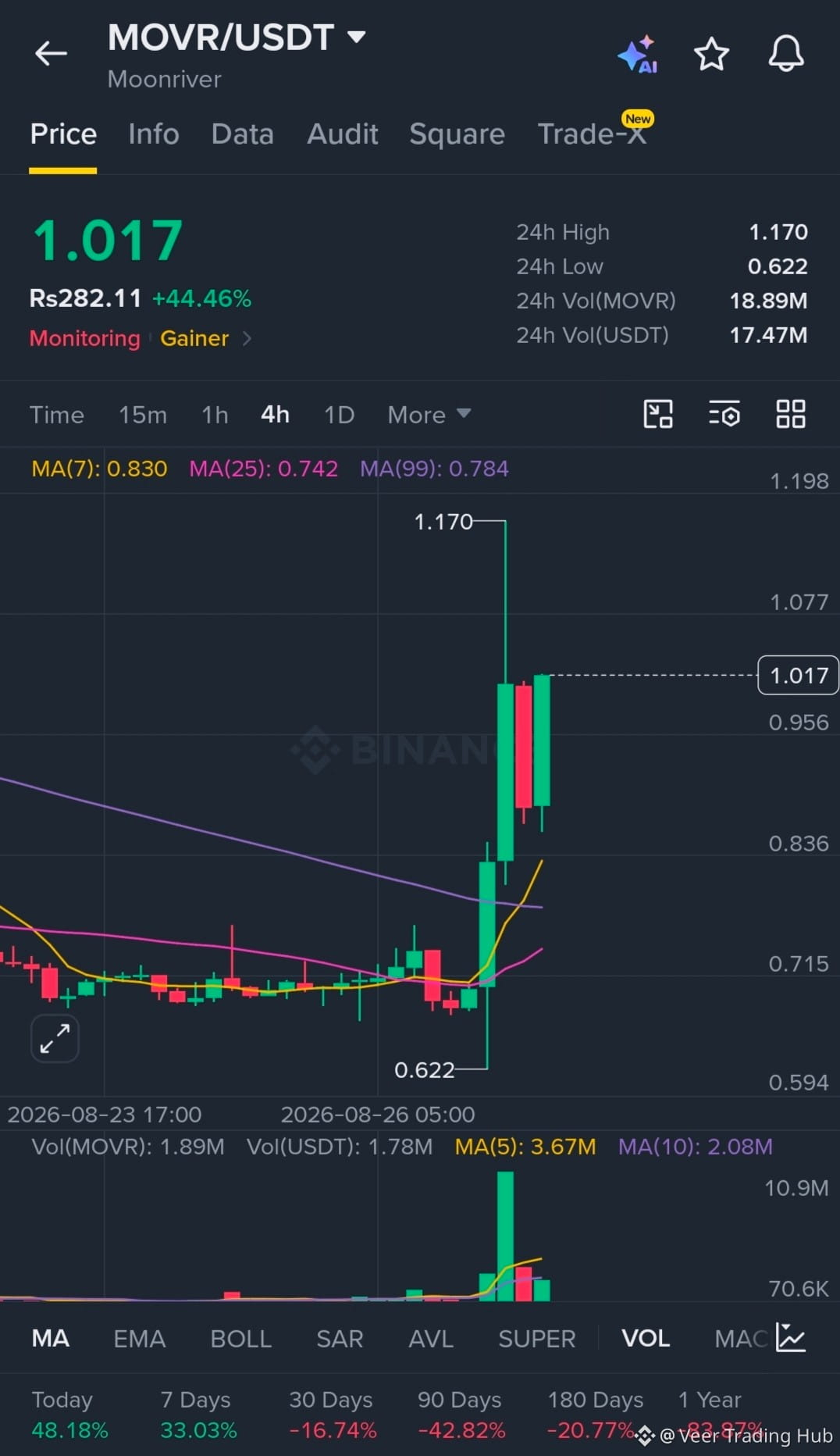Toggle the BOLL indicator
840x1456 pixels.
[x=241, y=1338]
